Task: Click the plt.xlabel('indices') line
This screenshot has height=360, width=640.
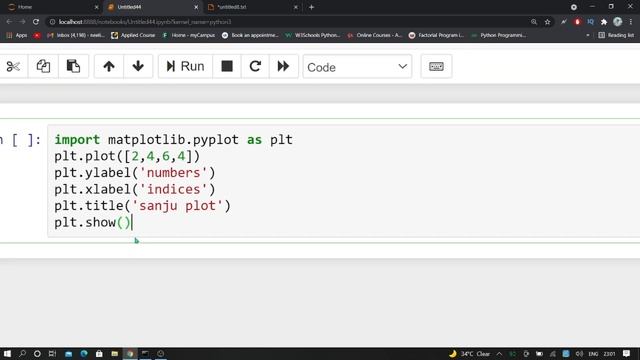Action: pos(135,189)
